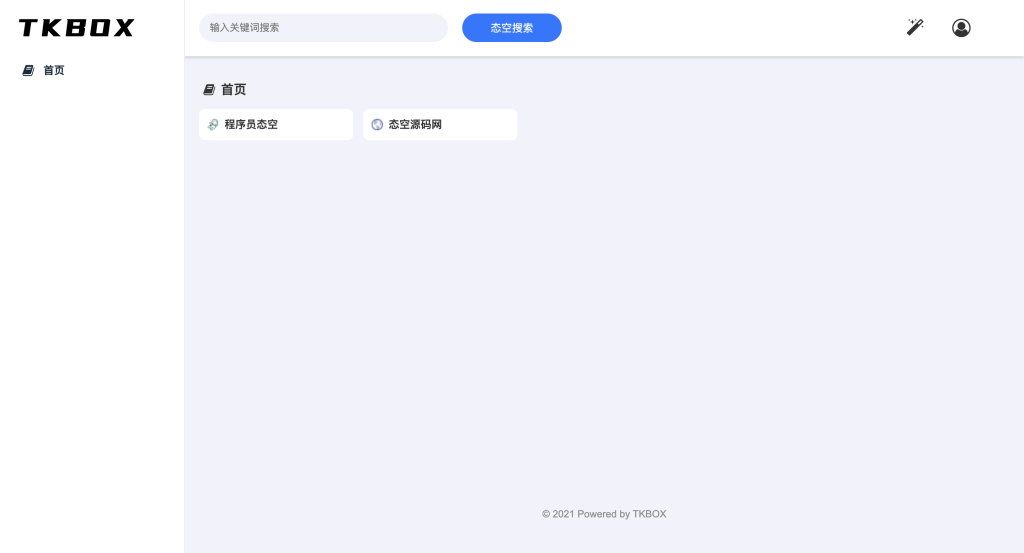Viewport: 1024px width, 553px height.
Task: Click the © 2021 Powered by TKBOX footer
Action: point(604,514)
